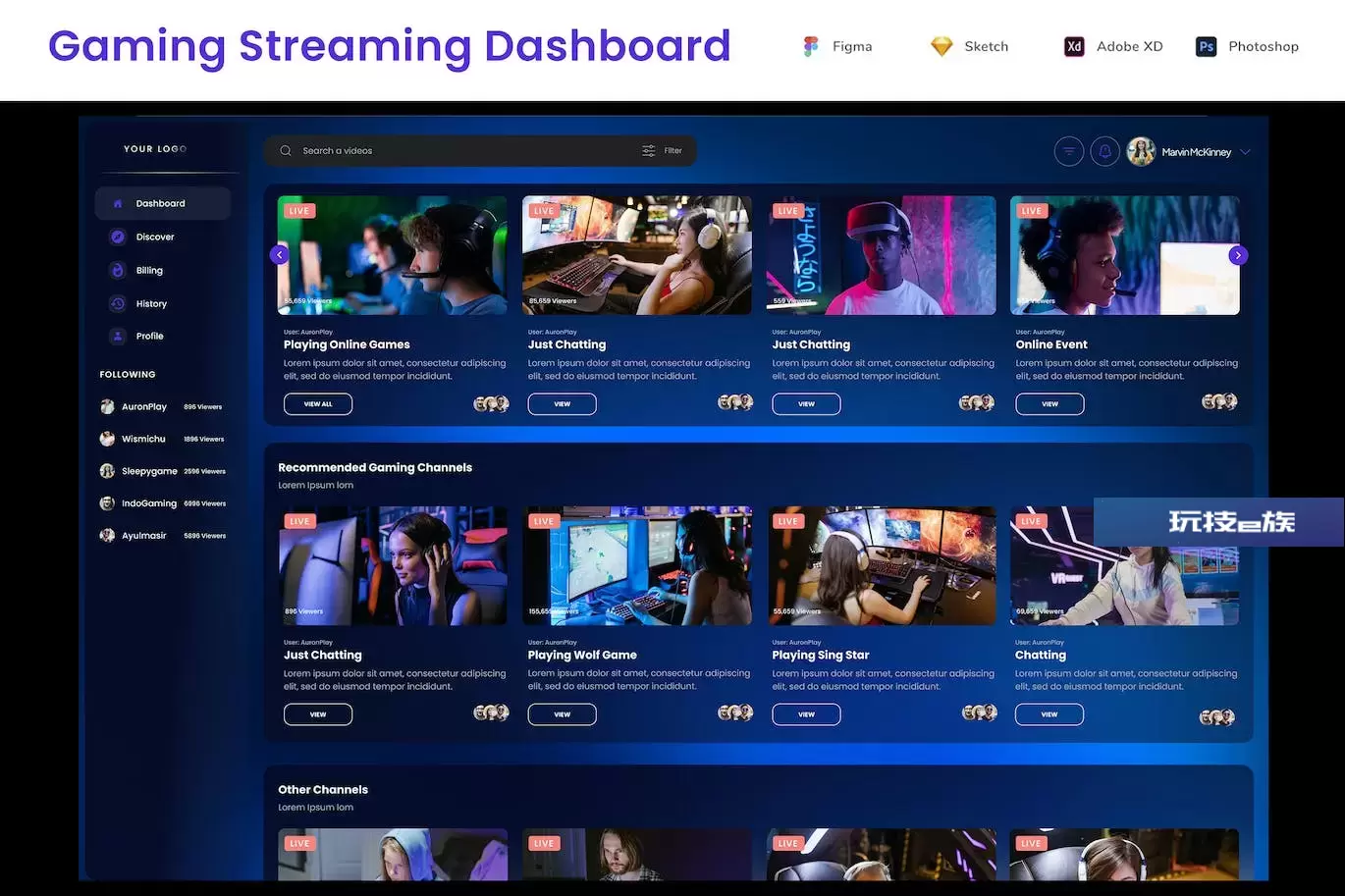This screenshot has height=896, width=1345.
Task: Click viewer avatars group under Online Event
Action: pyautogui.click(x=1219, y=401)
